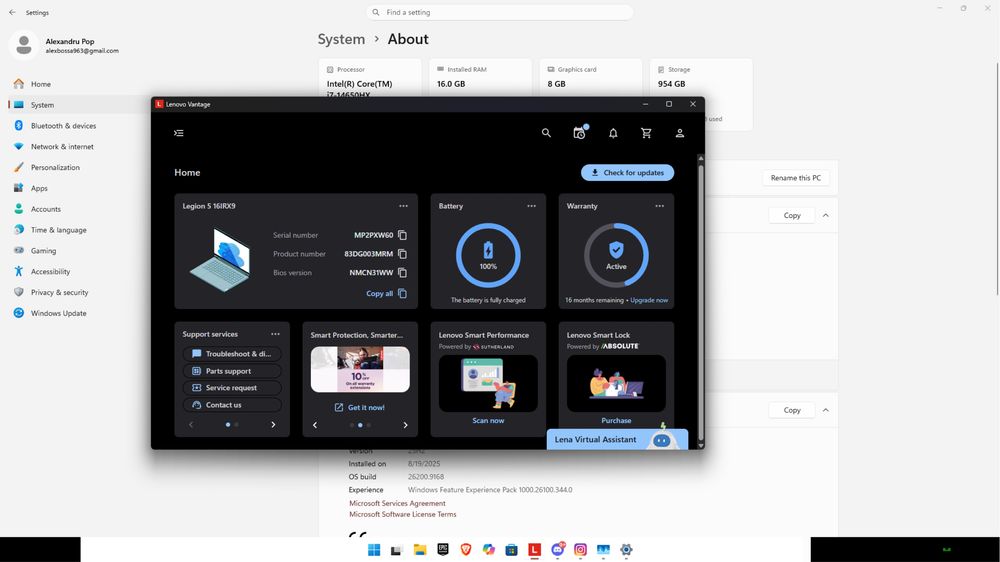Show next Smart Protection promo slide

click(x=405, y=425)
